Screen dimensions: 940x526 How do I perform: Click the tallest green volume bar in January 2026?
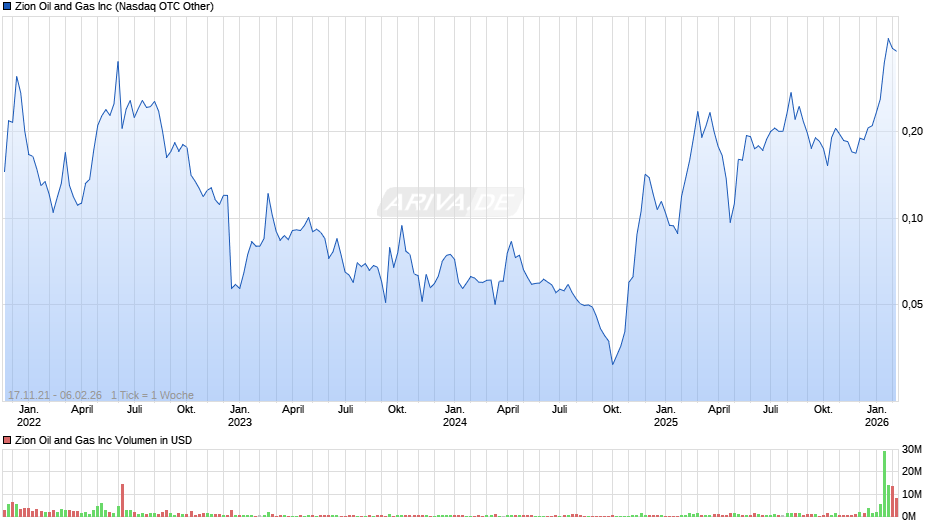884,484
